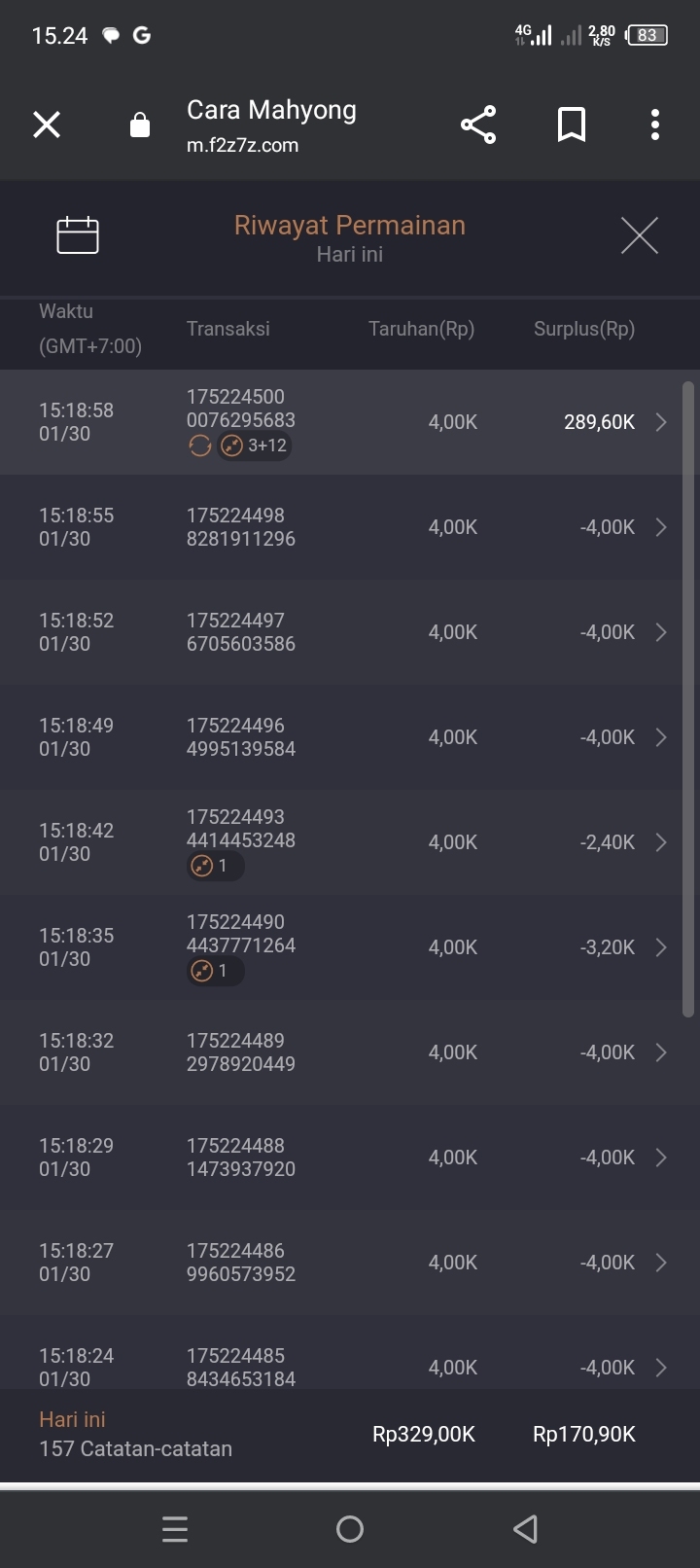Viewport: 700px width, 1568px height.
Task: Expand the 15:18:55 transaction chevron
Action: [x=661, y=527]
